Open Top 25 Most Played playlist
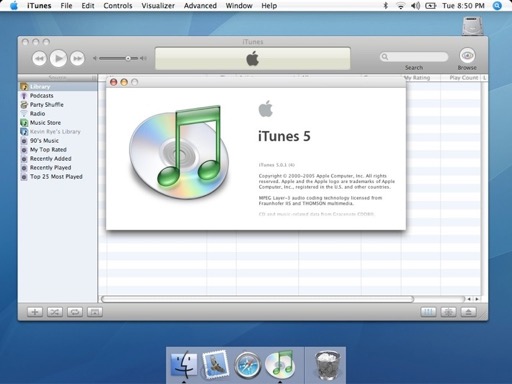The height and width of the screenshot is (384, 512). tap(58, 177)
